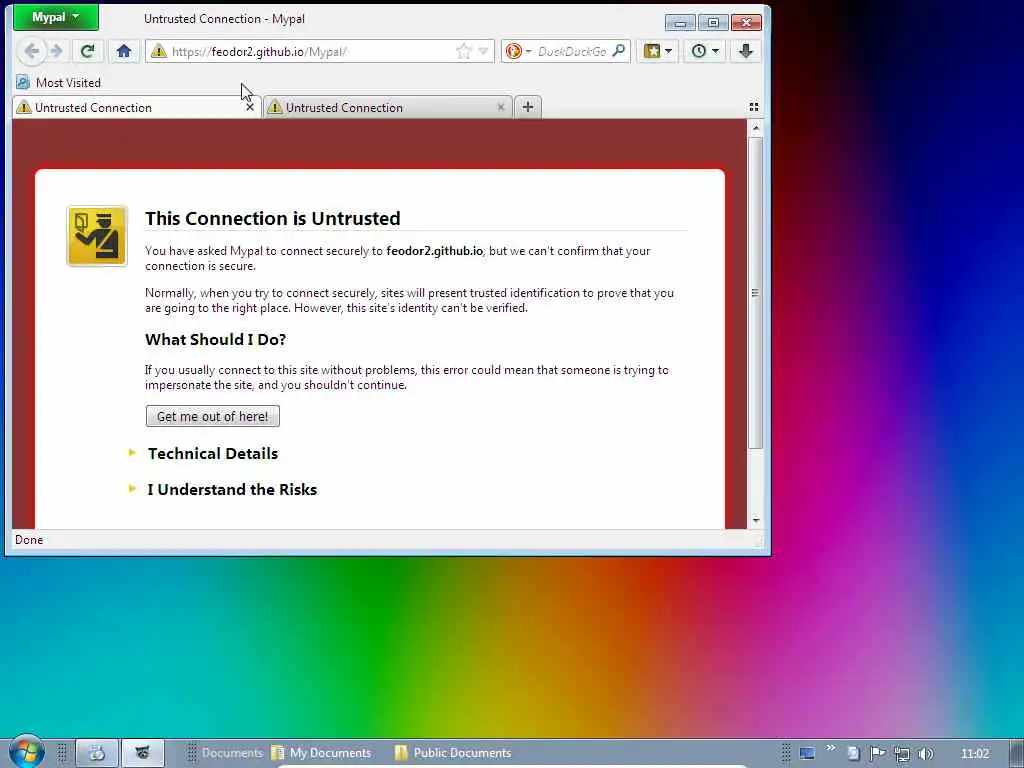This screenshot has height=768, width=1024.
Task: Click the Mypal raccoon taskbar icon
Action: pos(142,753)
